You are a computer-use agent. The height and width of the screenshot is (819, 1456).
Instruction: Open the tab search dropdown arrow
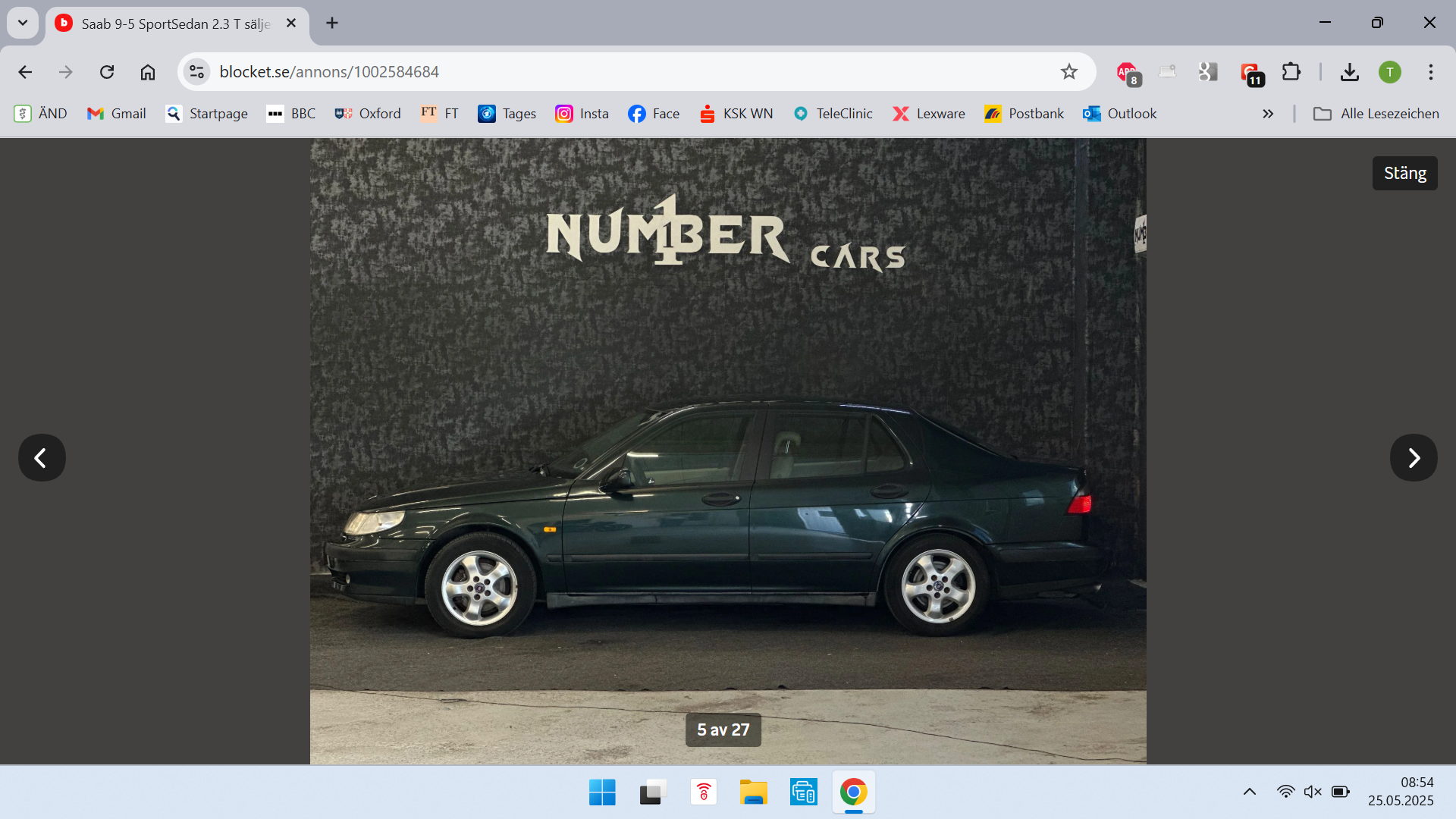[23, 23]
